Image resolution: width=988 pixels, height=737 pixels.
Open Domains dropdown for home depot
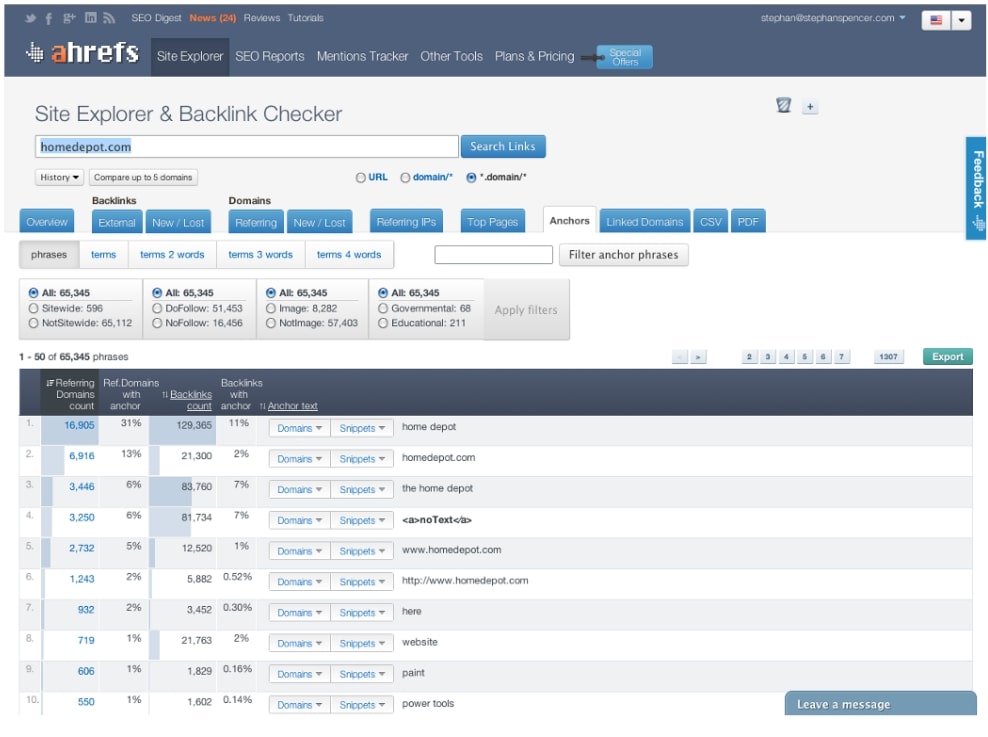click(299, 428)
